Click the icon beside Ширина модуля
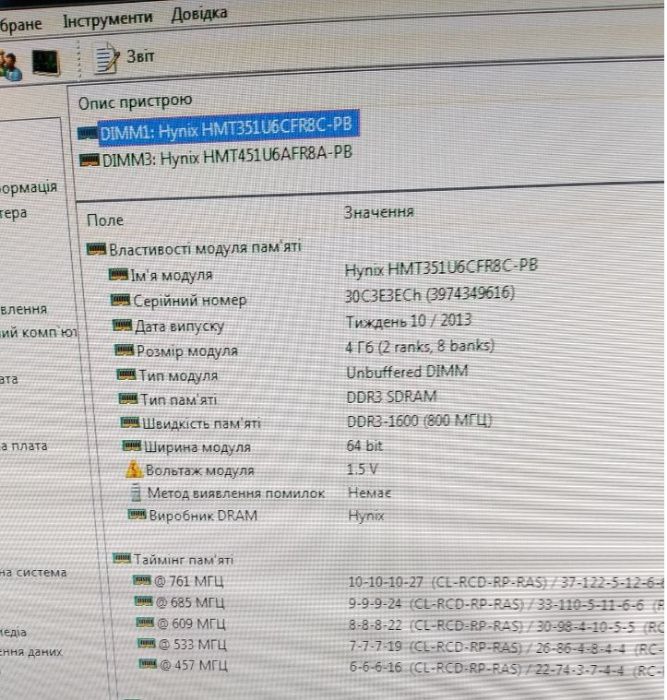 coord(132,446)
